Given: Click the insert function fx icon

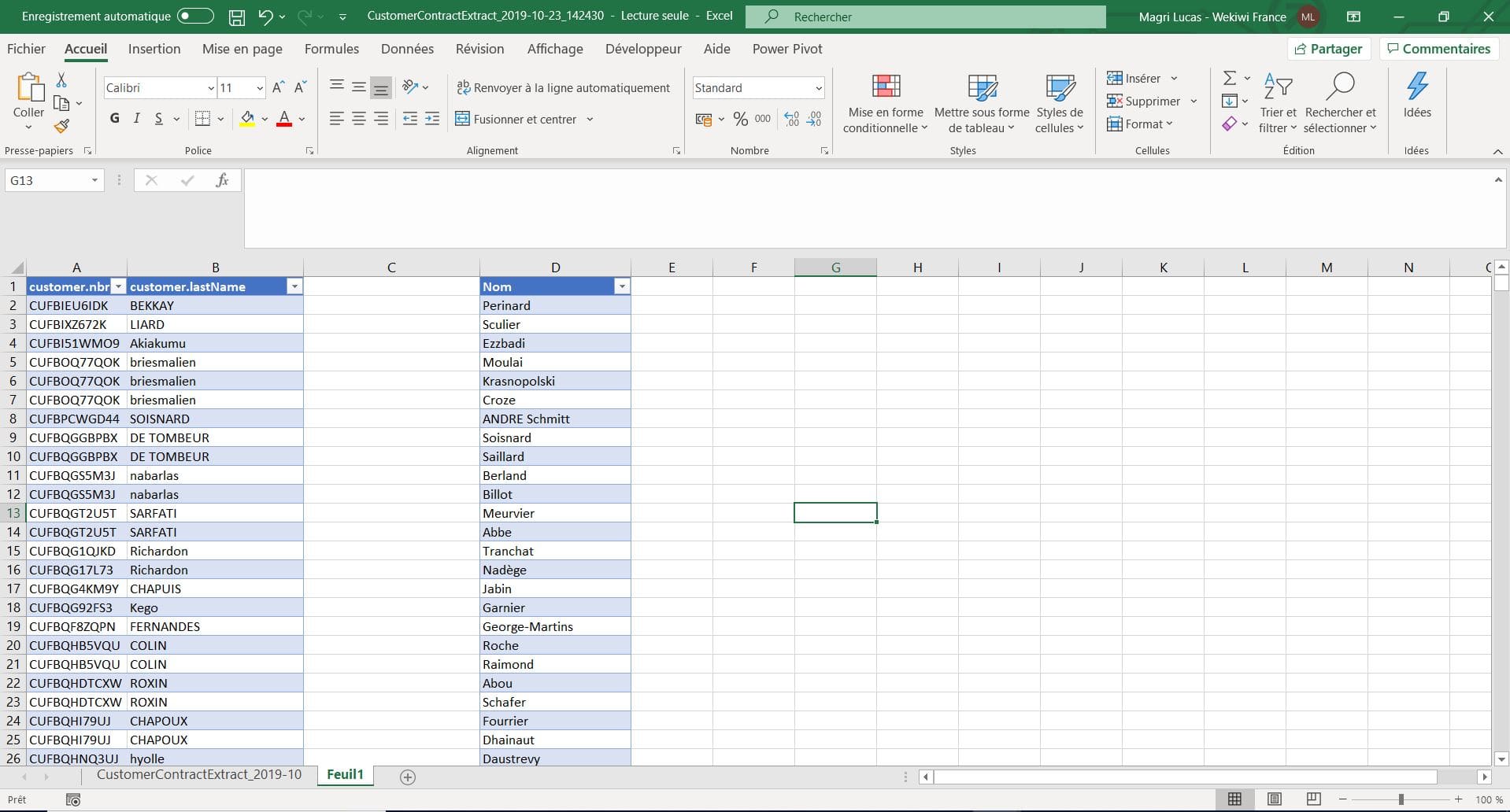Looking at the screenshot, I should click(222, 180).
